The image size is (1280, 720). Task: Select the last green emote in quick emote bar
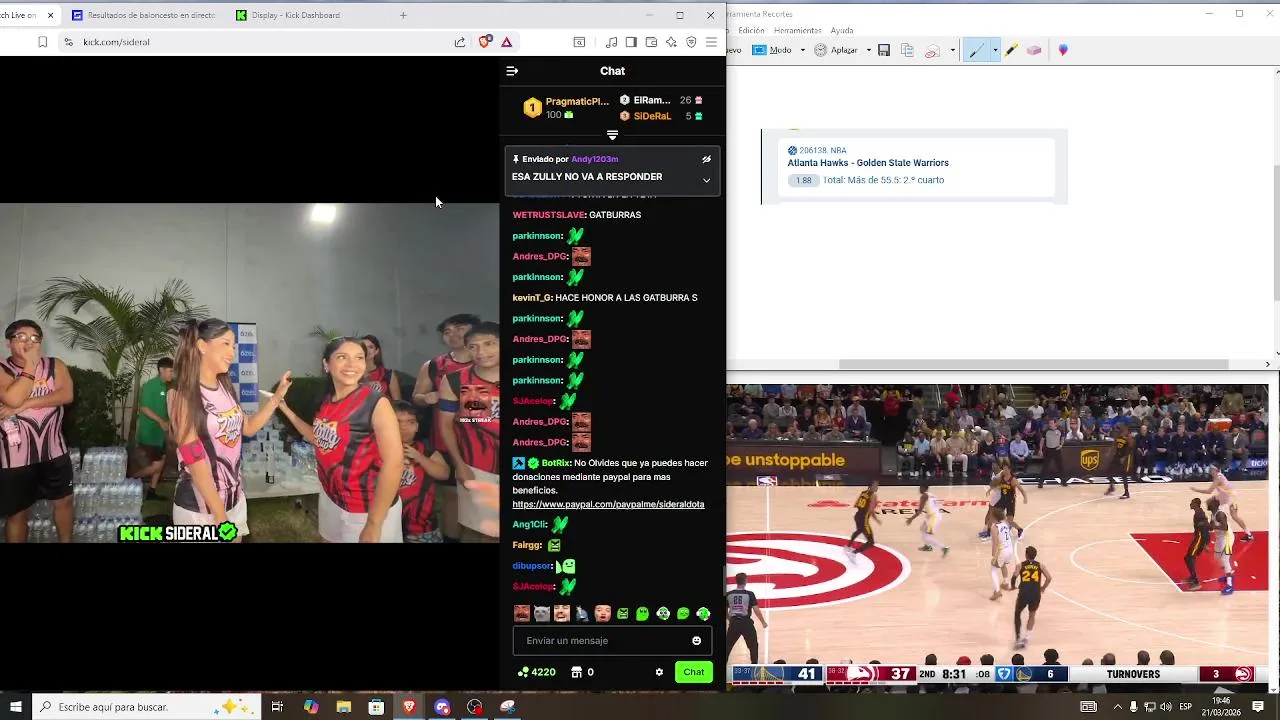point(703,614)
